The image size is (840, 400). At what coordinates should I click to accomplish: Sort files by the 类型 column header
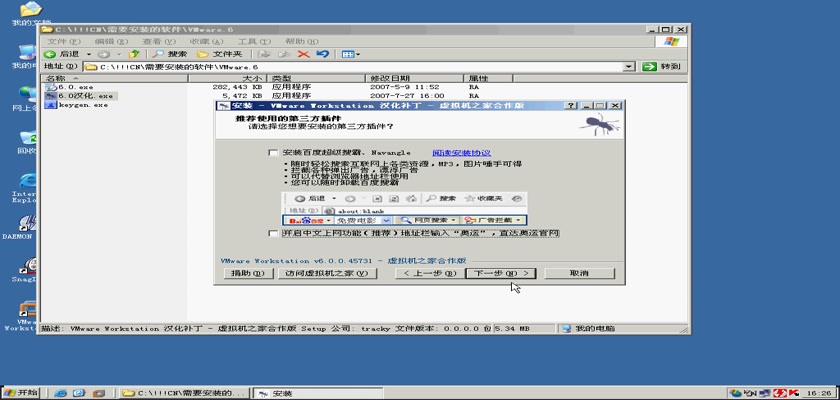pos(316,78)
